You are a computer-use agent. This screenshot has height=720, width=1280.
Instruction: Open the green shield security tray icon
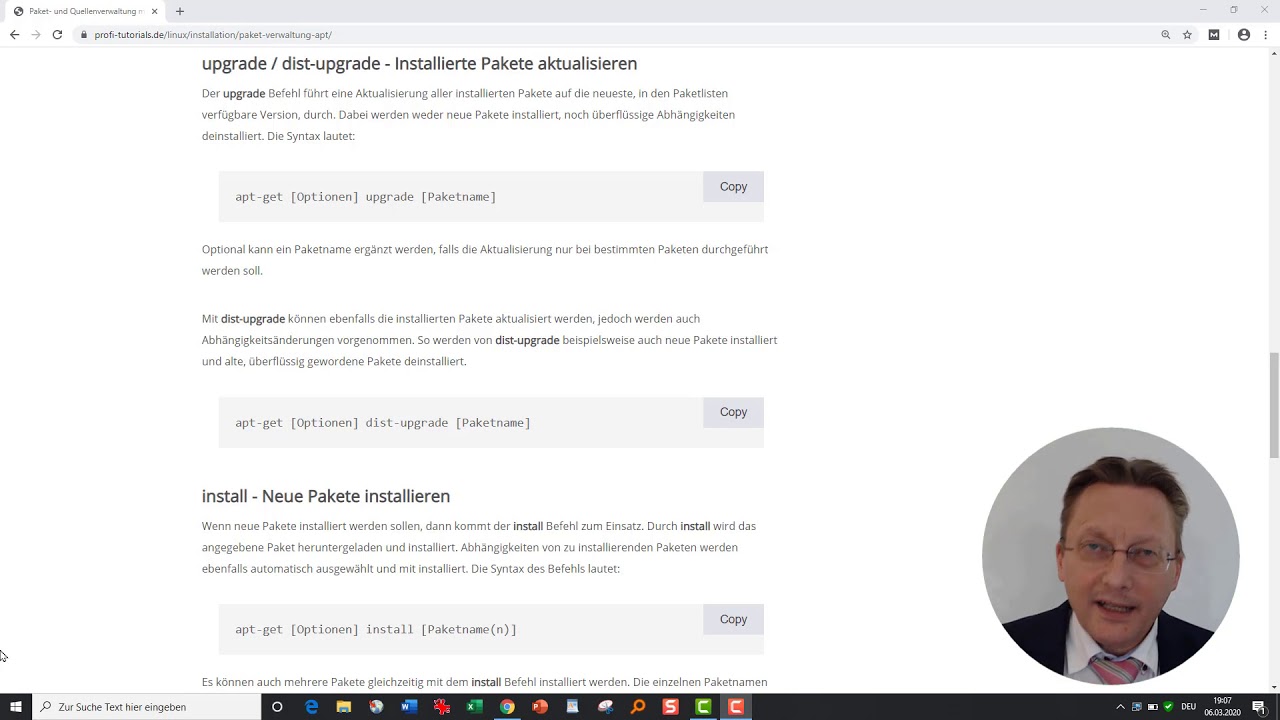1168,707
